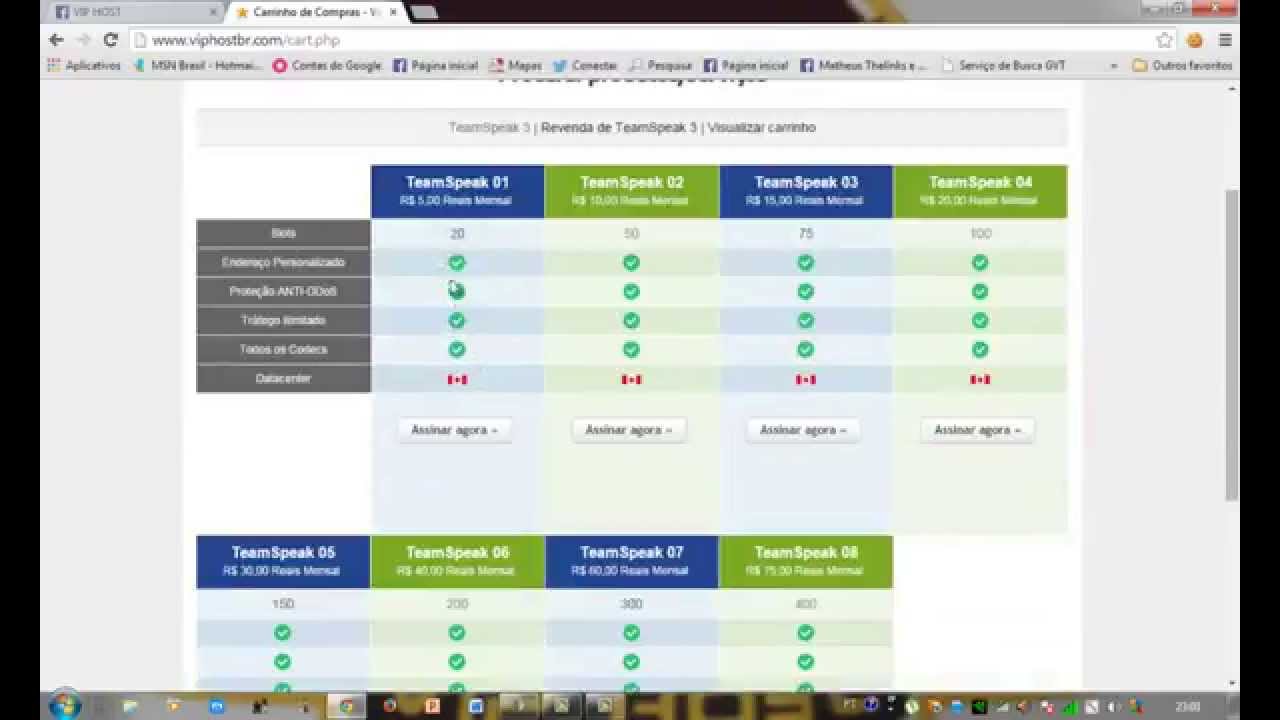Bookmark this page with the star icon
1280x720 pixels.
click(x=1164, y=40)
